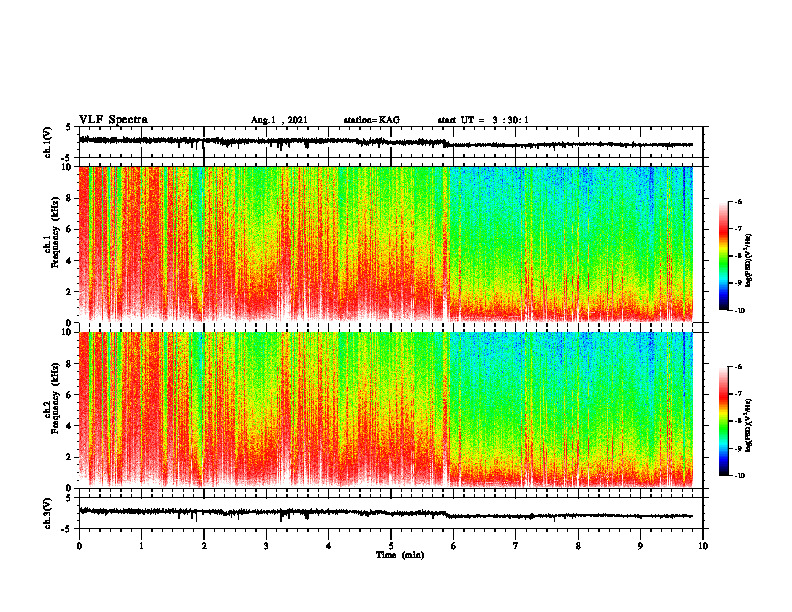The image size is (792, 612).
Task: Click time axis tick label "5"
Action: pyautogui.click(x=391, y=546)
